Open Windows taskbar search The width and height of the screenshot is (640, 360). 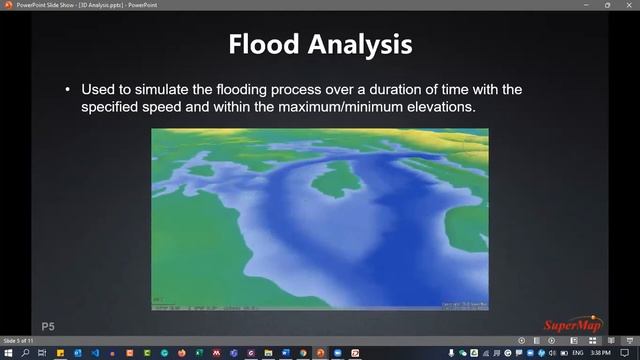(x=25, y=353)
